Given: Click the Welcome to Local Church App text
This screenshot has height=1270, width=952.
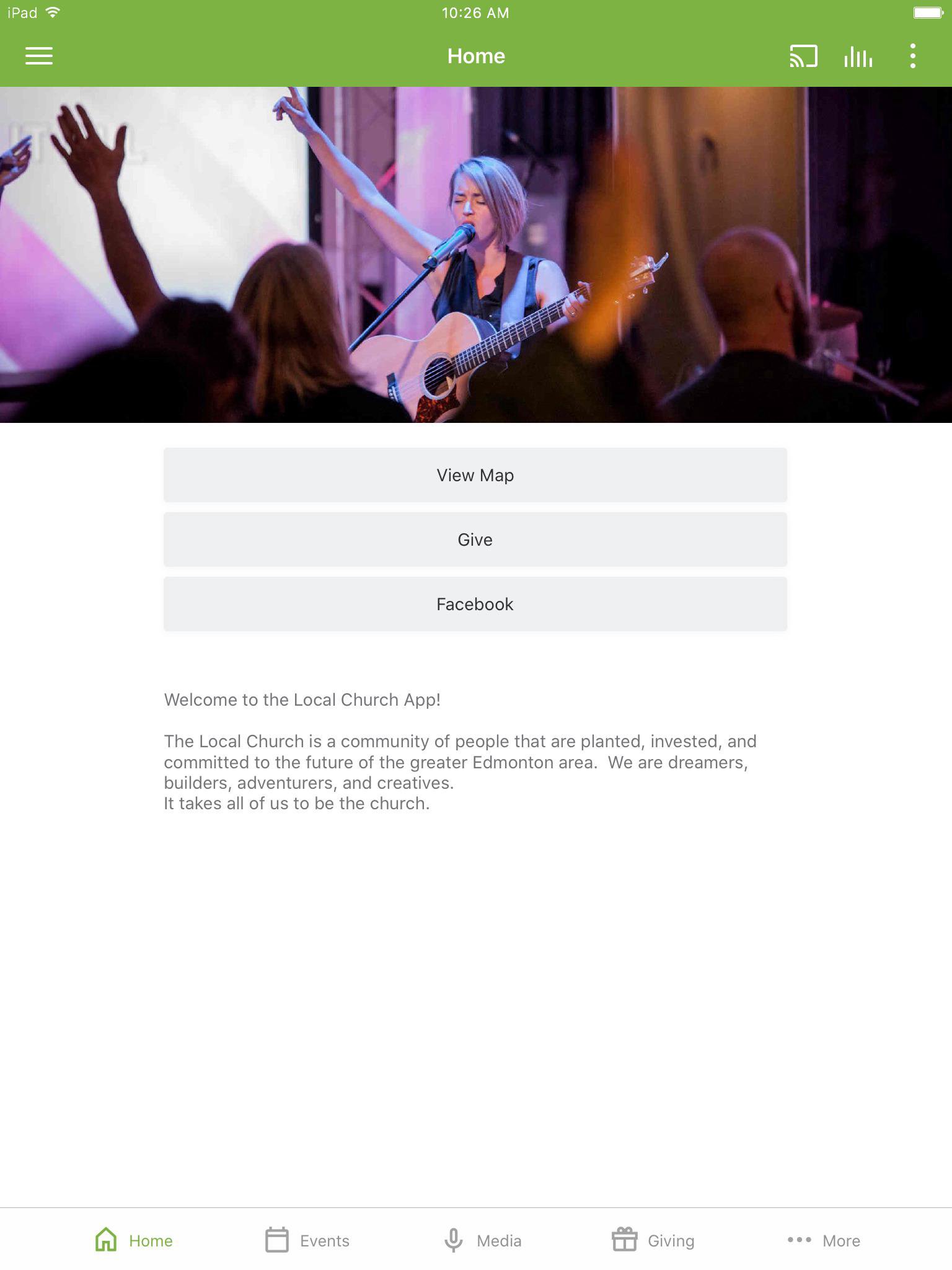Looking at the screenshot, I should tap(302, 699).
